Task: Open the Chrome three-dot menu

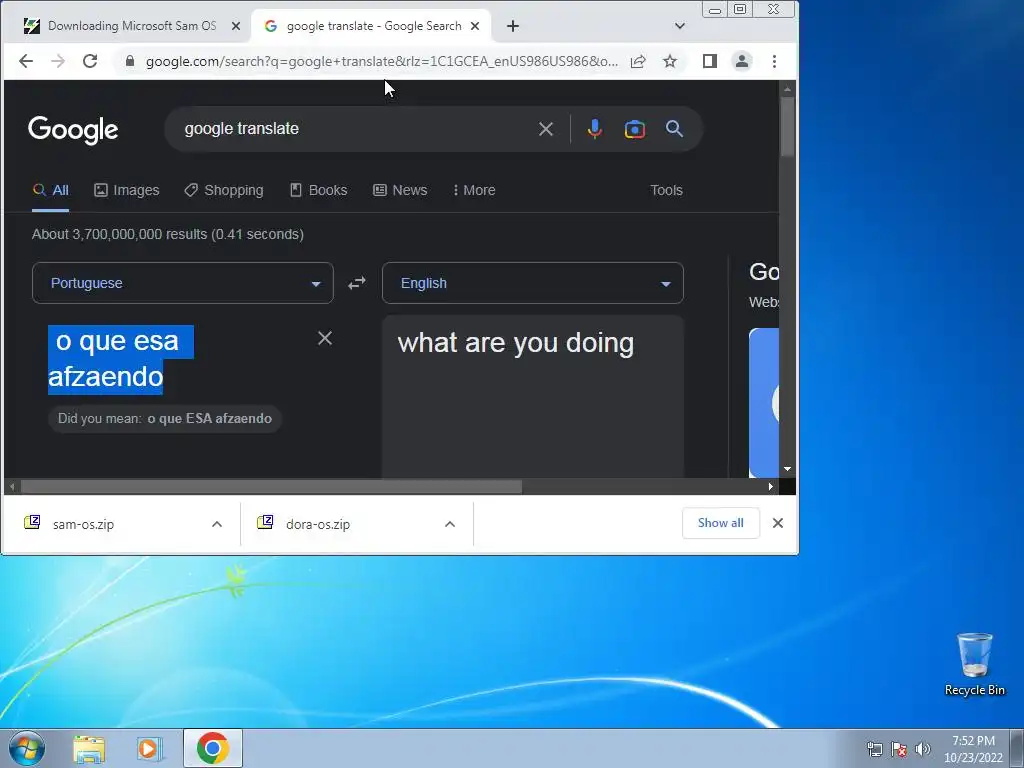Action: [775, 61]
